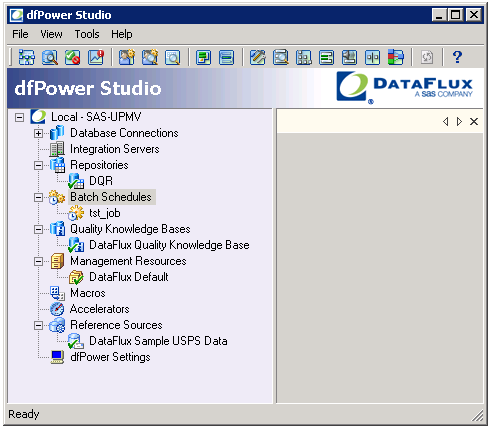Click the two green bars toolbar icon
491x428 pixels.
[x=227, y=57]
